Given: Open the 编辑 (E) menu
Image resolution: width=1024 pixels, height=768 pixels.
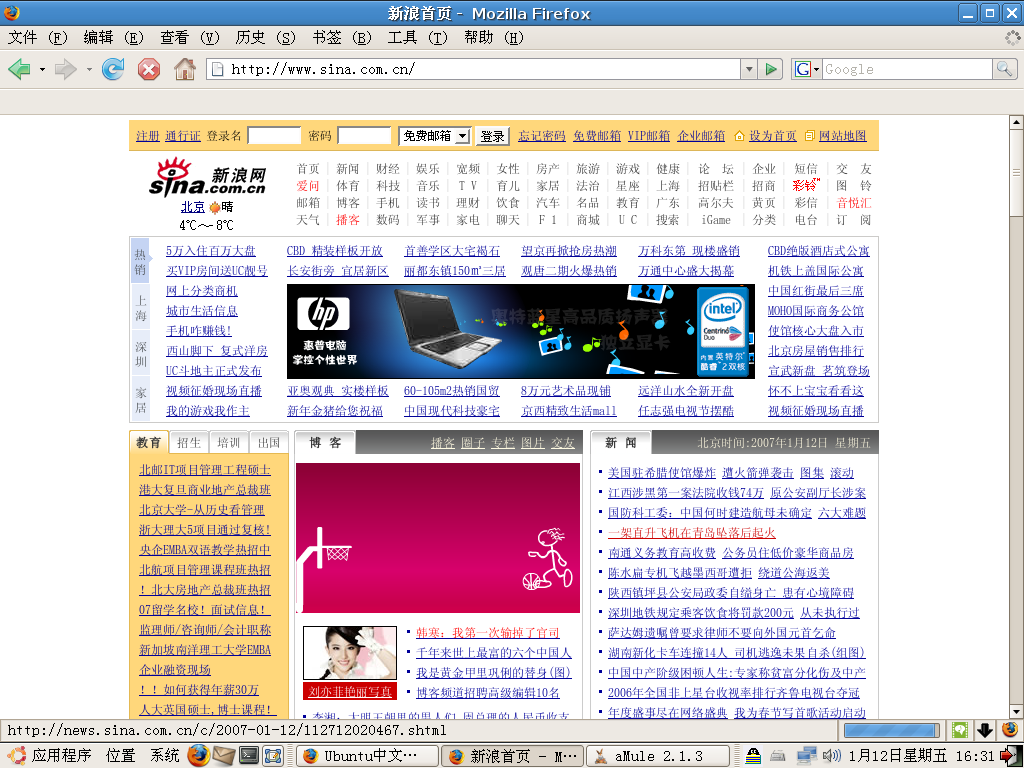Looking at the screenshot, I should click(x=114, y=38).
